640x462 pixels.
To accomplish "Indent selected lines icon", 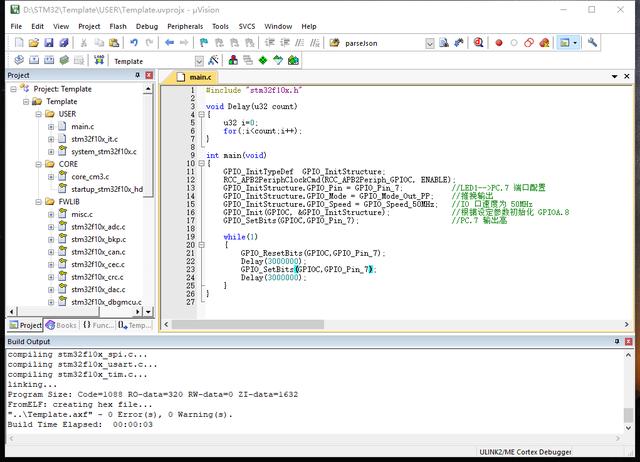I will tap(269, 42).
